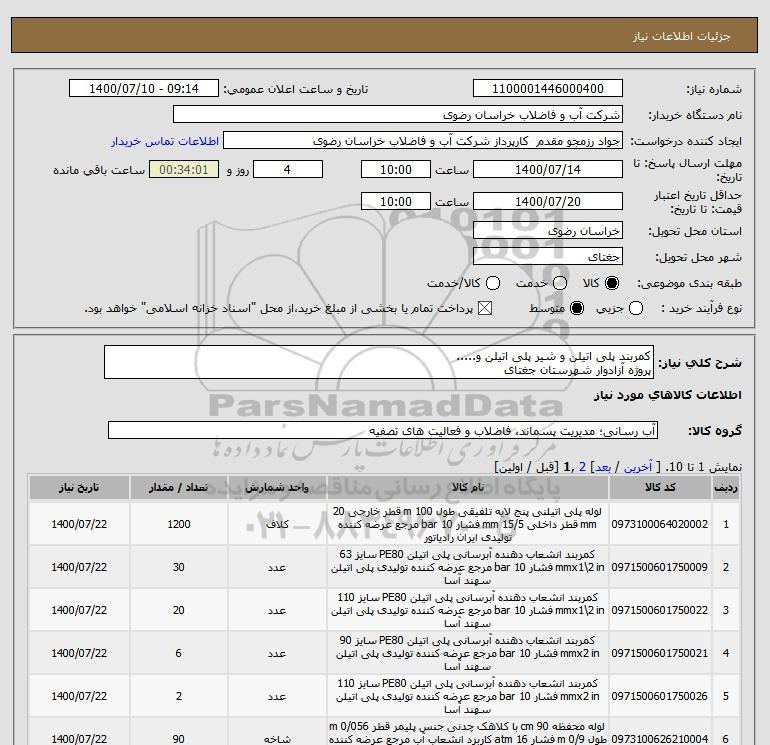Click the response deadline date 1400/07/14
This screenshot has width=770, height=745.
tap(548, 169)
